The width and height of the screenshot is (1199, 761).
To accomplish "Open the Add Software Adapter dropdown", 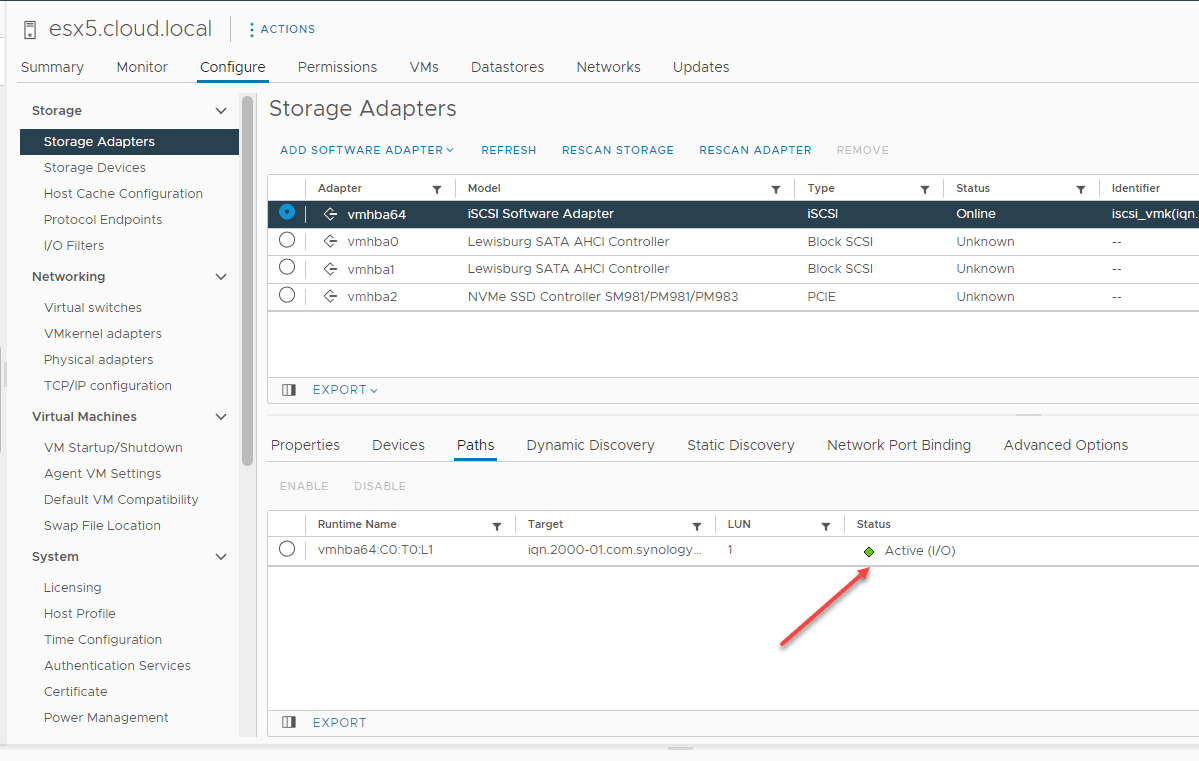I will 366,150.
